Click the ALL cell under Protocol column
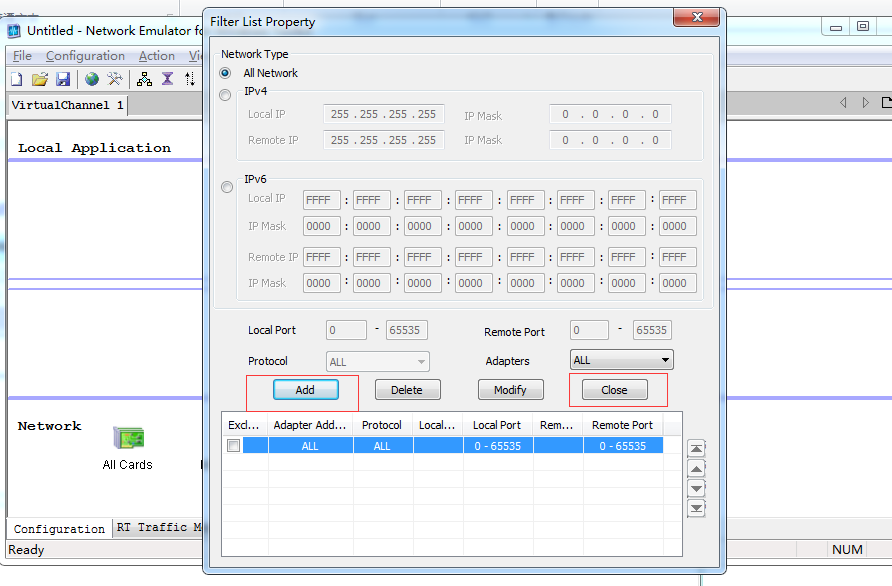 [x=382, y=445]
